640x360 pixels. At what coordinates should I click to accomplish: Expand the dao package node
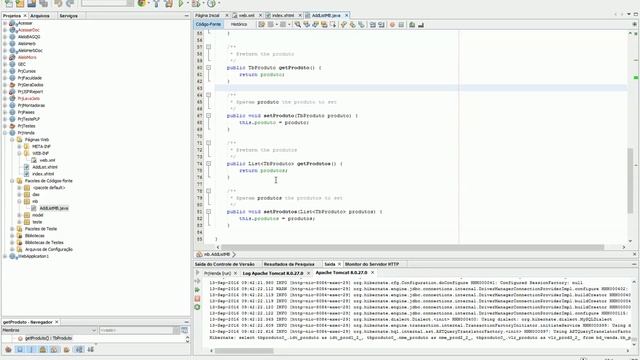coord(19,195)
